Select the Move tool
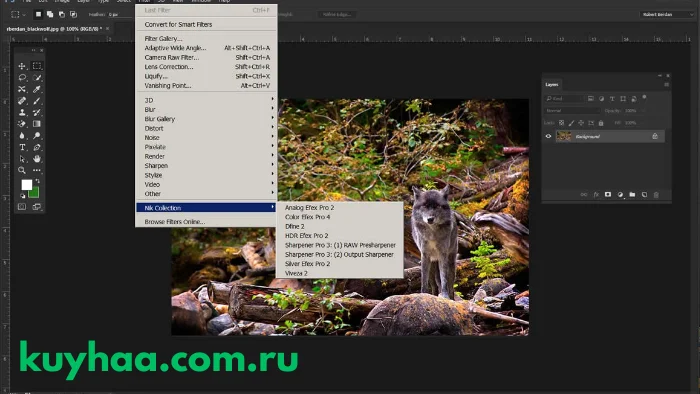 22,66
